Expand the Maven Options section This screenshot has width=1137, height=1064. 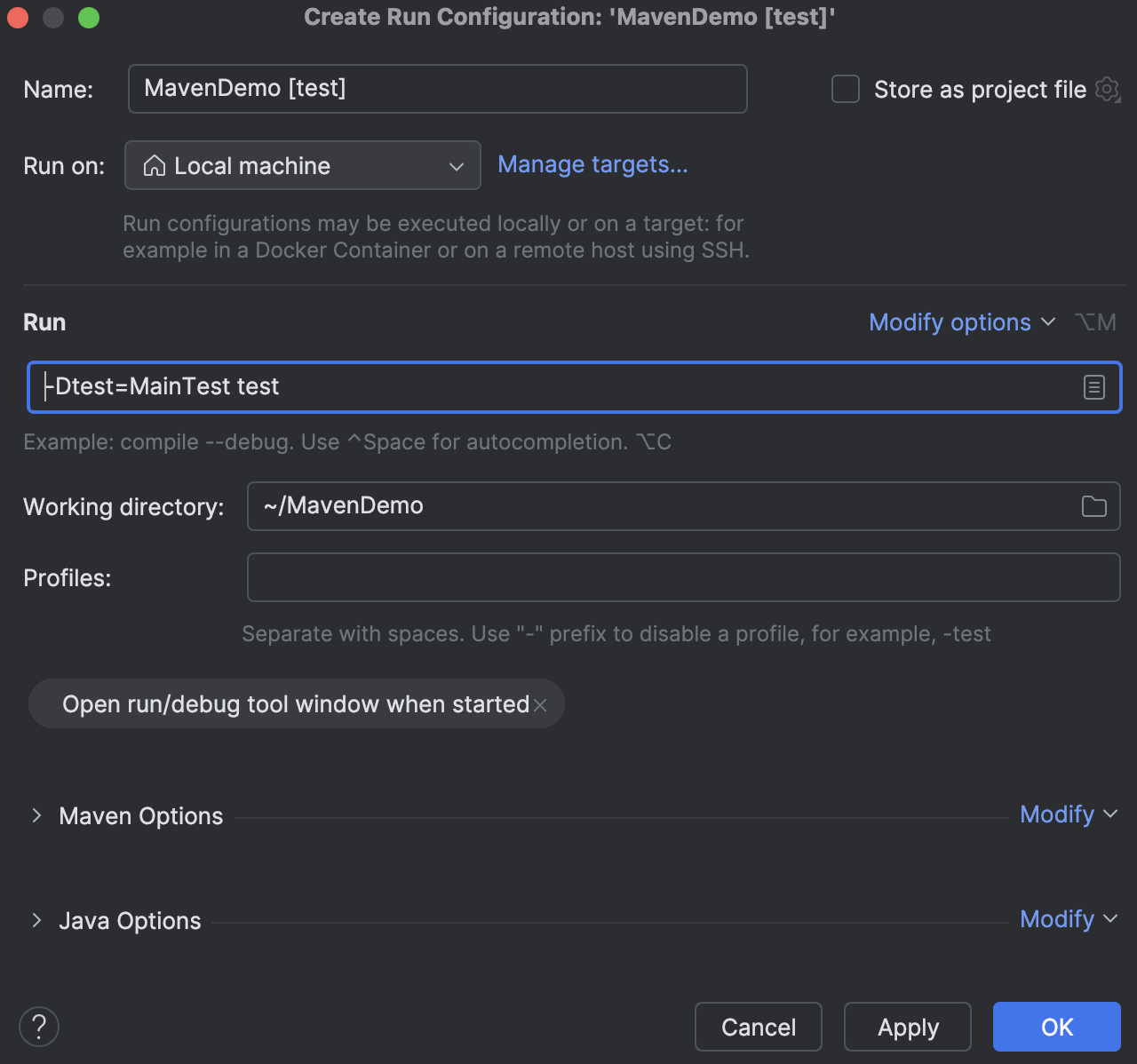click(x=36, y=815)
